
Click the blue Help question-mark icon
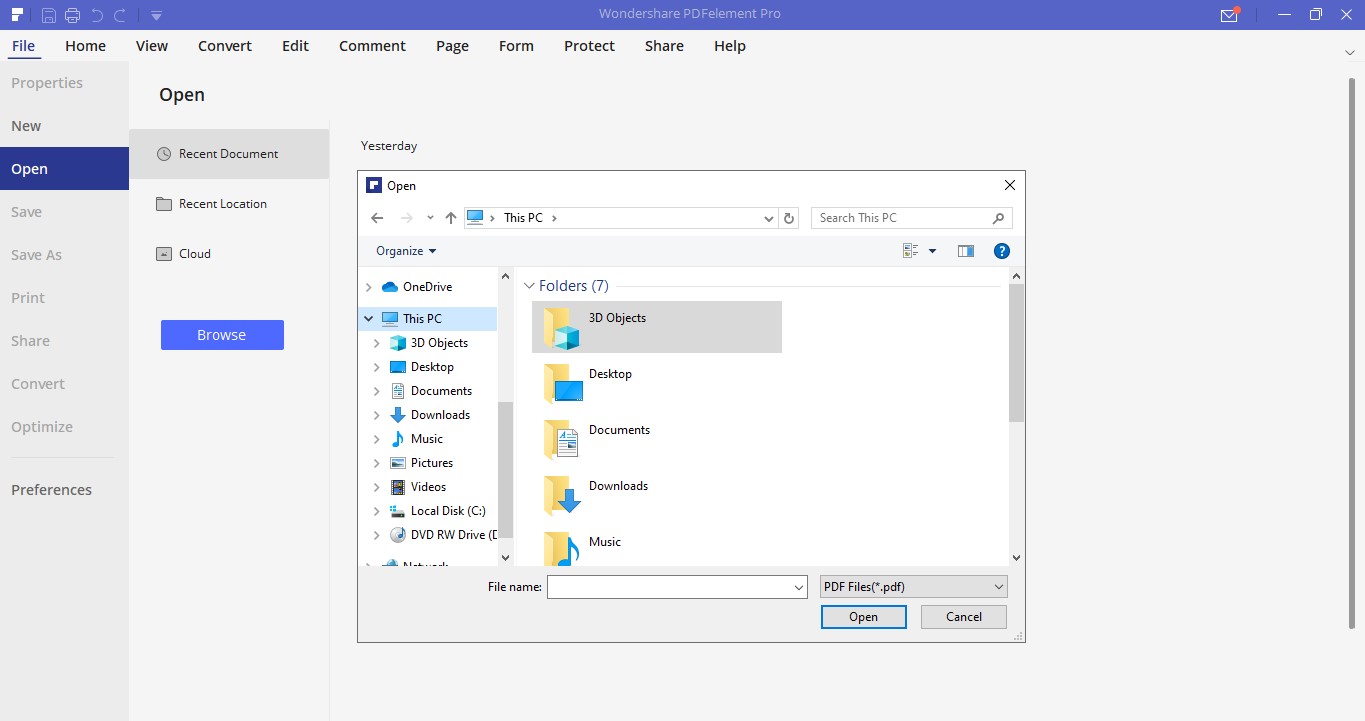tap(1002, 251)
